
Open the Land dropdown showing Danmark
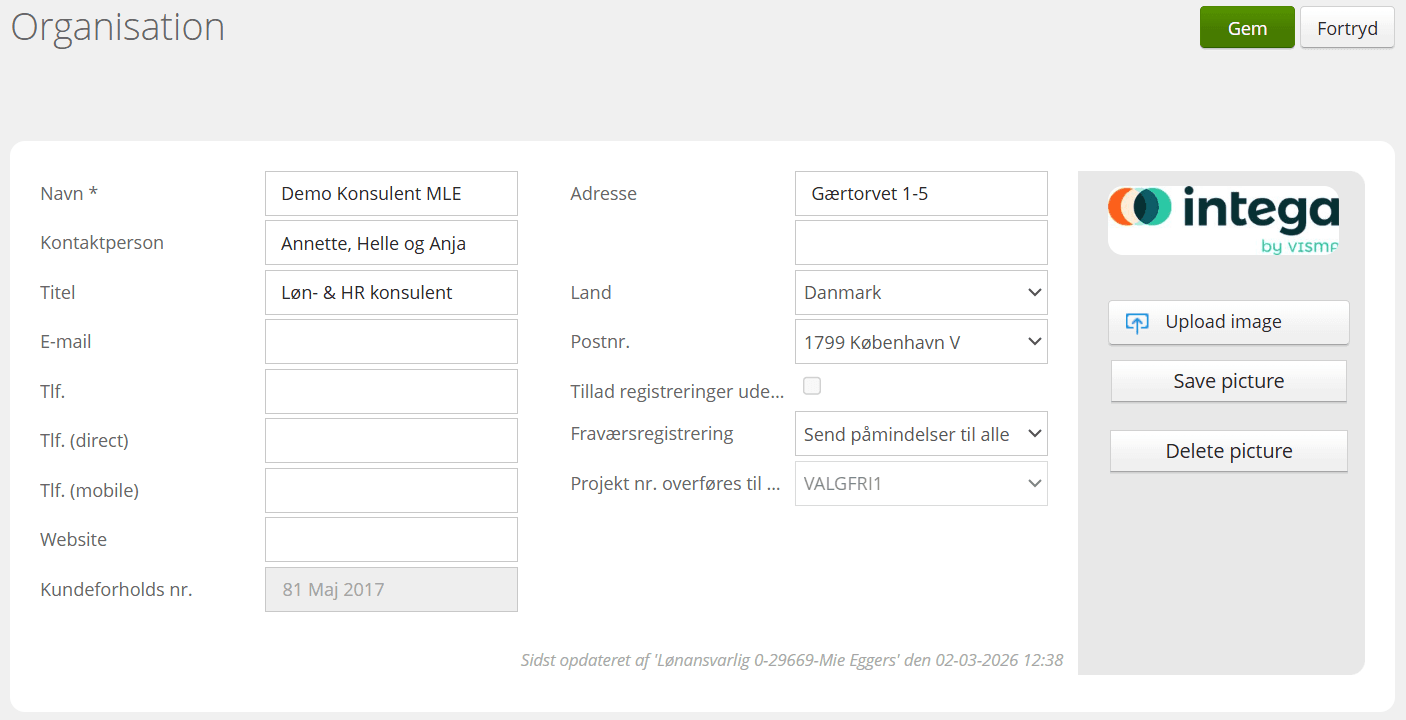point(921,293)
